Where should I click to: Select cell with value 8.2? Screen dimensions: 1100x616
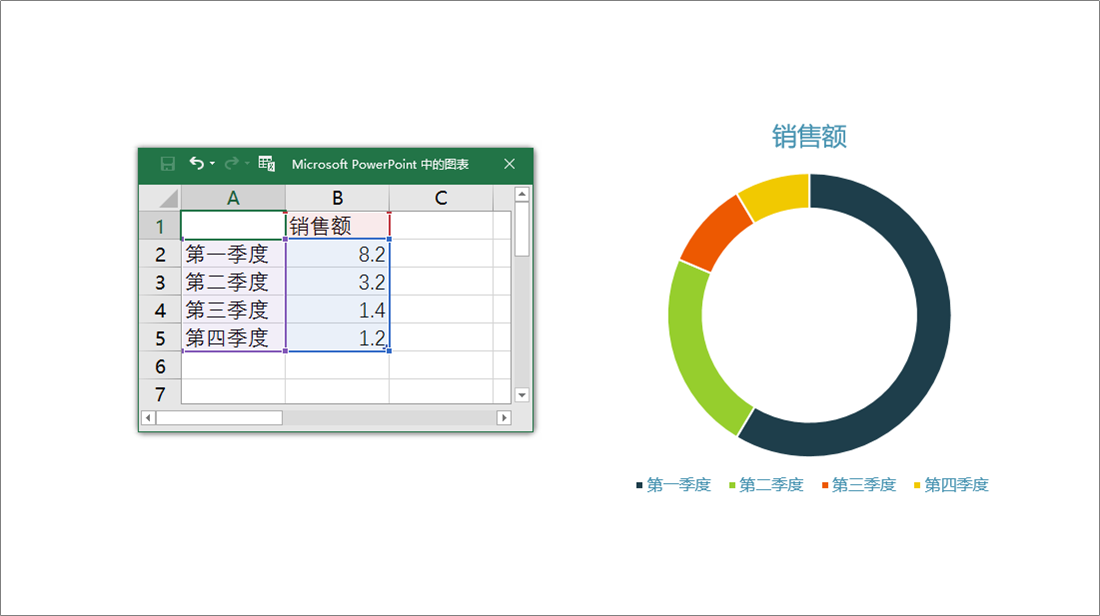[x=337, y=254]
